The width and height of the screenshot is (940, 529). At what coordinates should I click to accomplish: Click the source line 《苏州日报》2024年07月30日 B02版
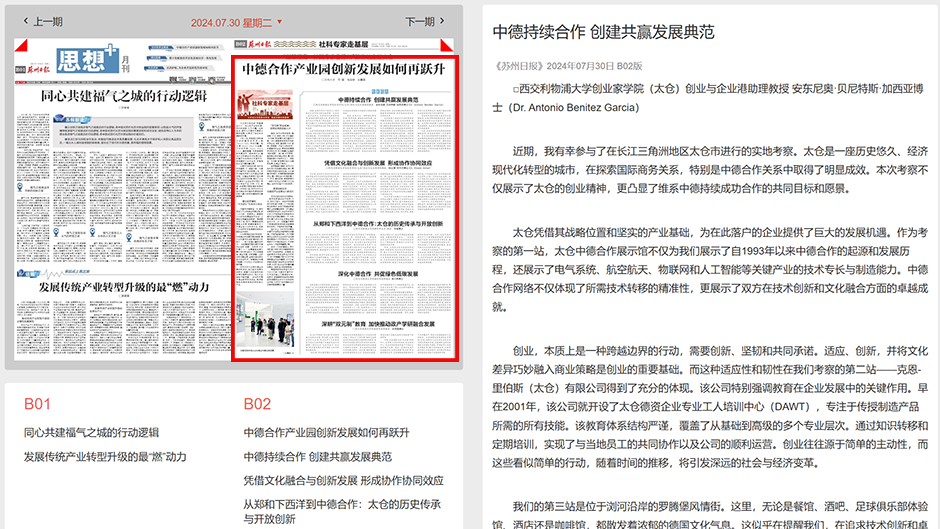568,66
